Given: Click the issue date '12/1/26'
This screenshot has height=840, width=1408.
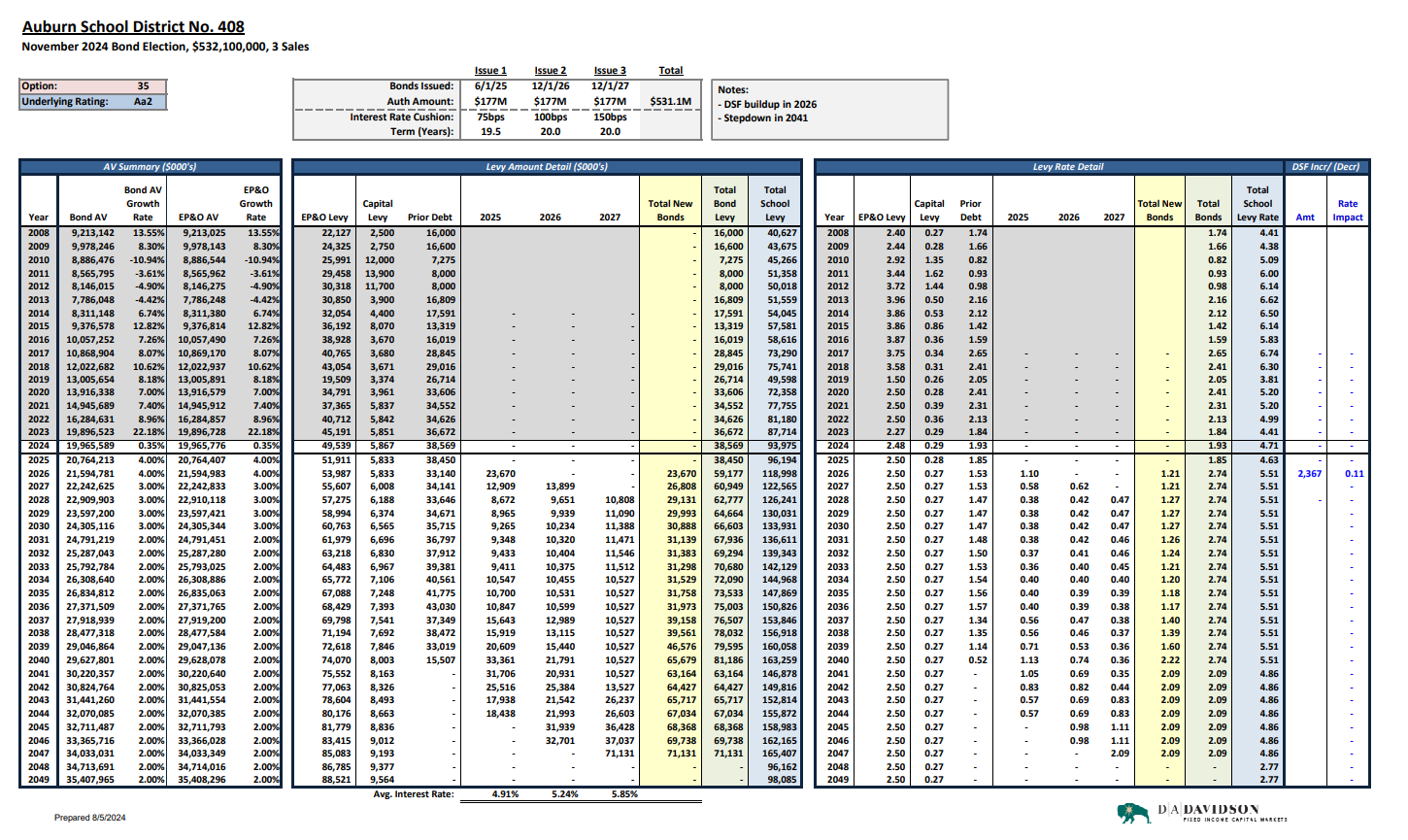Looking at the screenshot, I should [550, 86].
